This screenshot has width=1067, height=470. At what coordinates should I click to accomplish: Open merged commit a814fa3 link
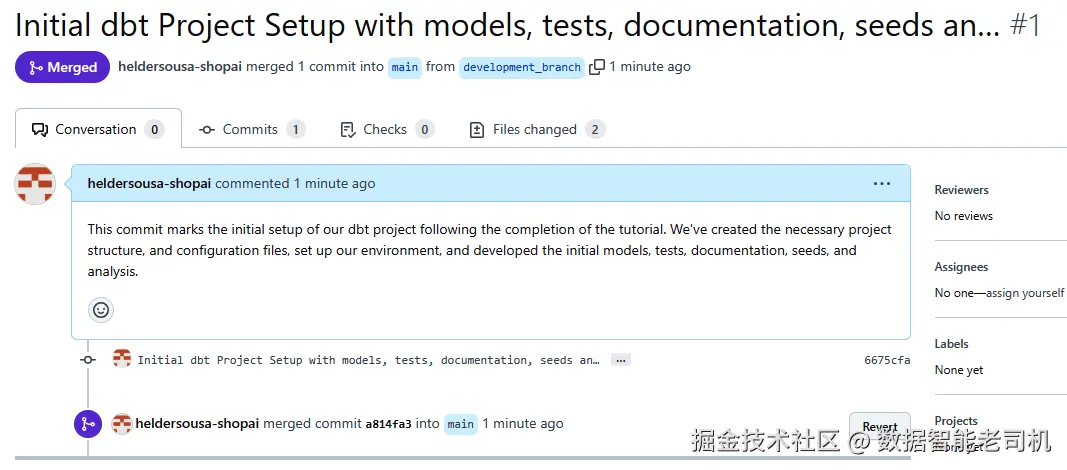[x=389, y=424]
